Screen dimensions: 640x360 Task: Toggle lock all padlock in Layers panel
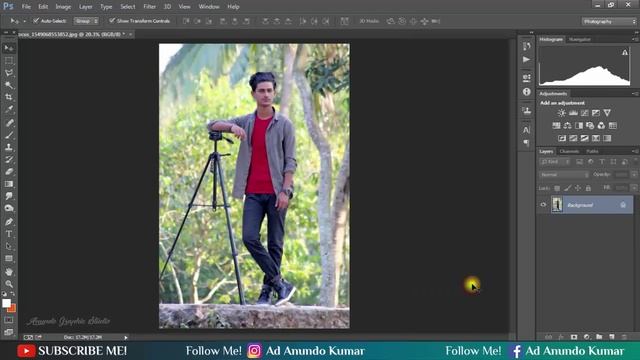(588, 188)
